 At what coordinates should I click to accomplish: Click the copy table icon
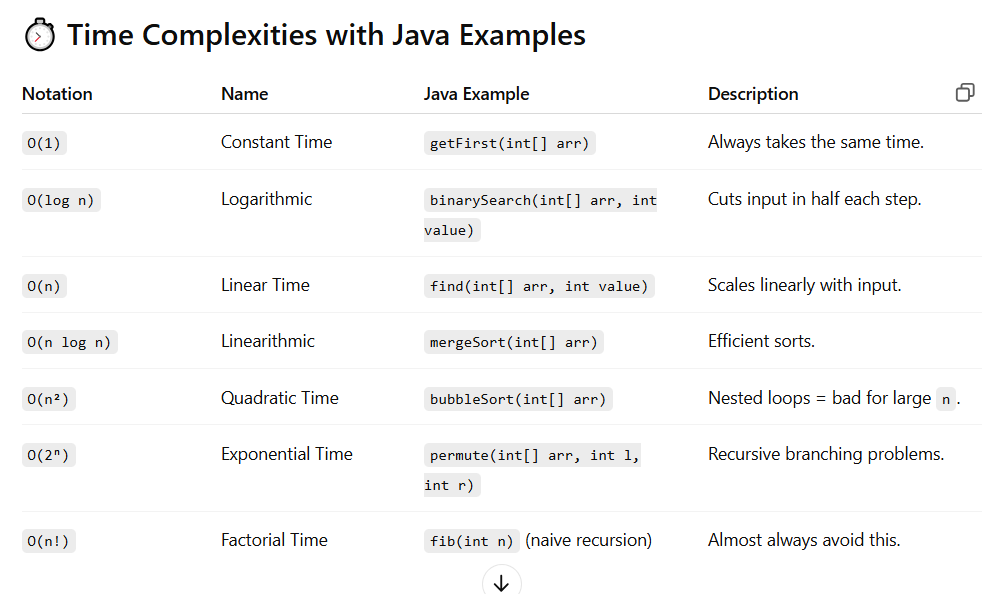point(964,92)
